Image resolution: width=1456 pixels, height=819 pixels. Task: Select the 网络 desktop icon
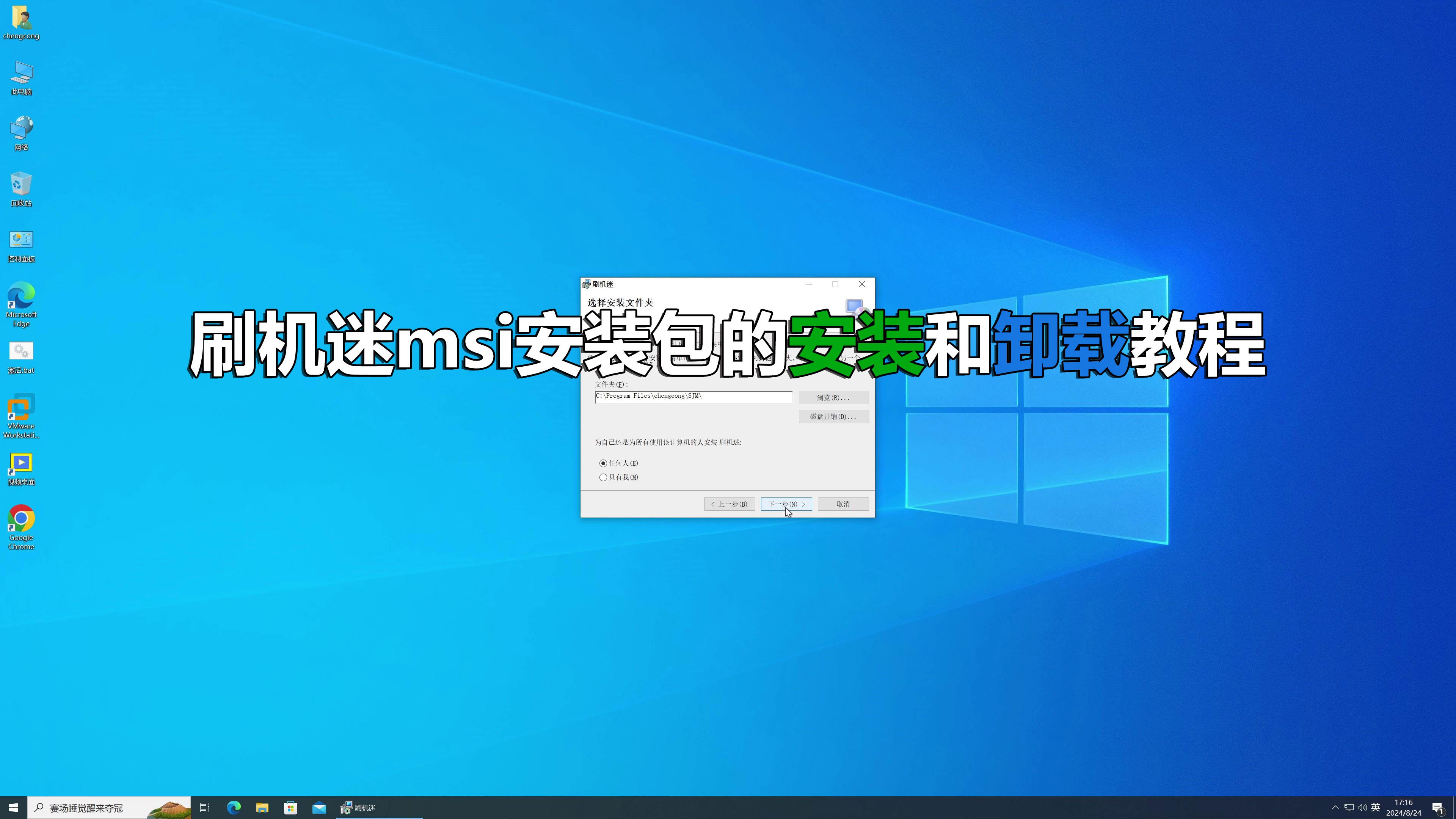(21, 133)
